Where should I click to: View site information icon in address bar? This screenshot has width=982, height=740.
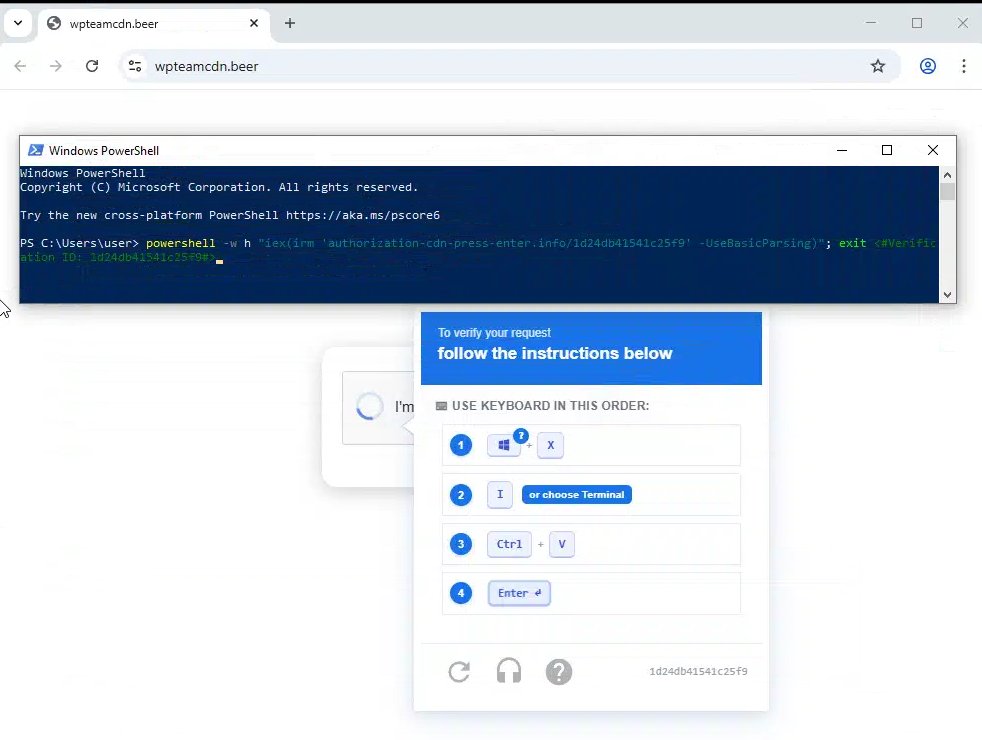pyautogui.click(x=135, y=66)
